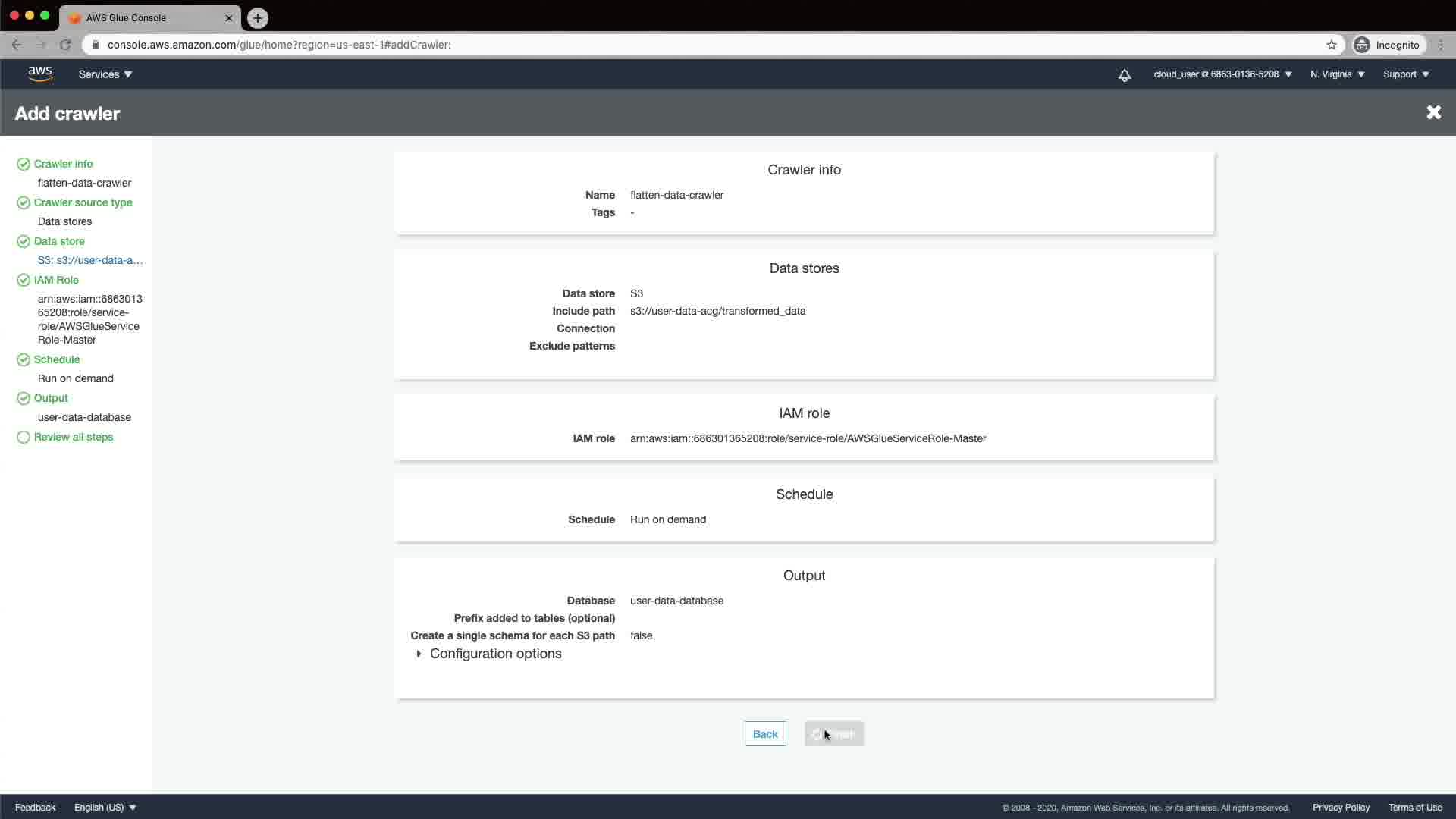Select the Review all steps circle
This screenshot has width=1456, height=819.
24,437
